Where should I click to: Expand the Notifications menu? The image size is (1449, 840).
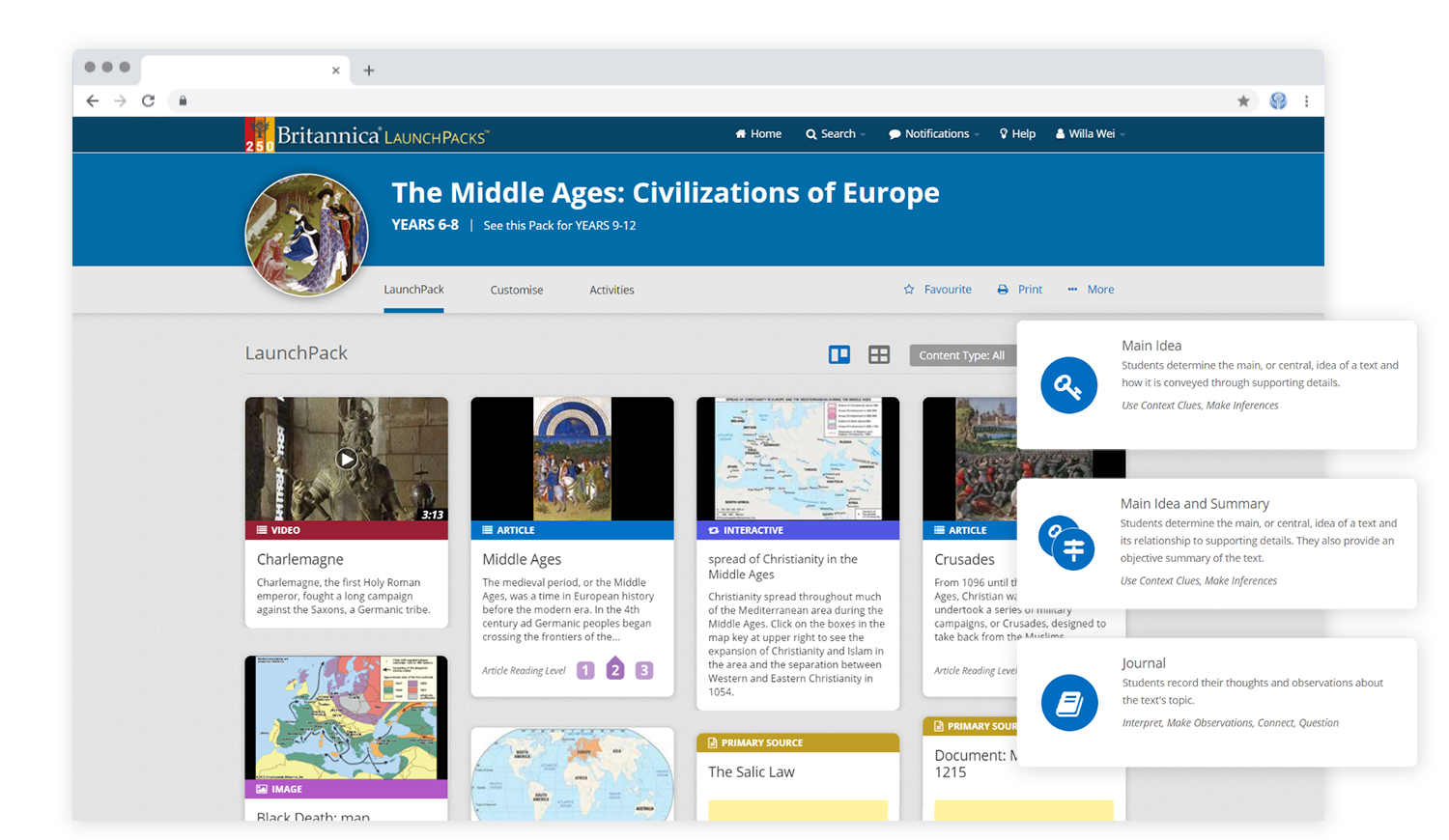[934, 134]
